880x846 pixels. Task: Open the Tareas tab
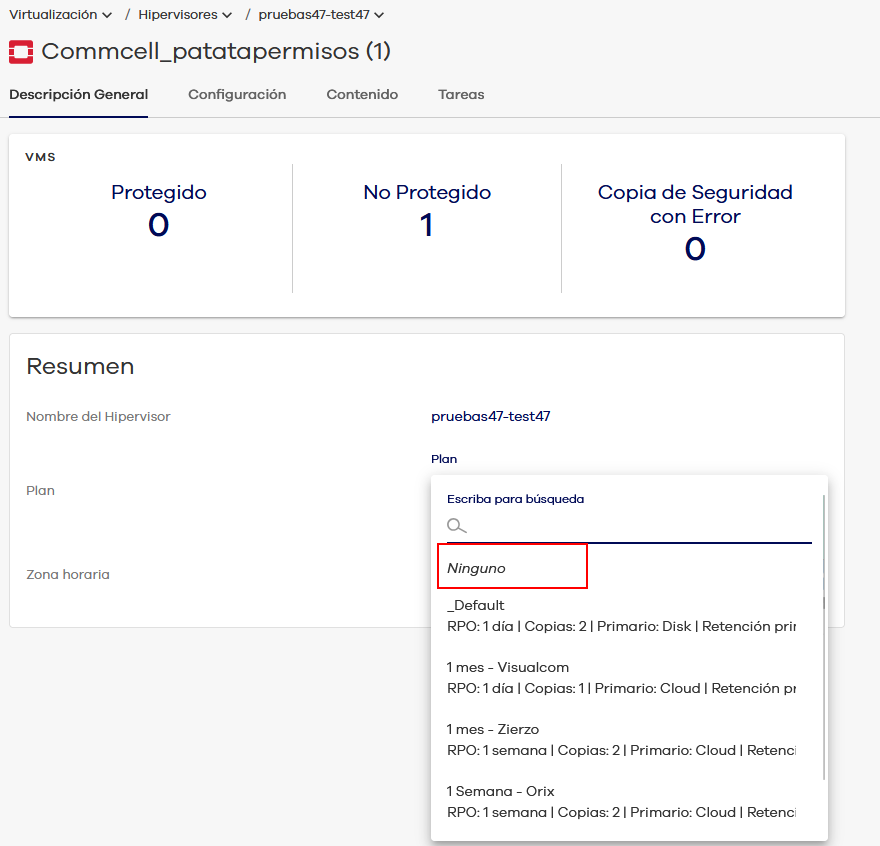tap(461, 95)
